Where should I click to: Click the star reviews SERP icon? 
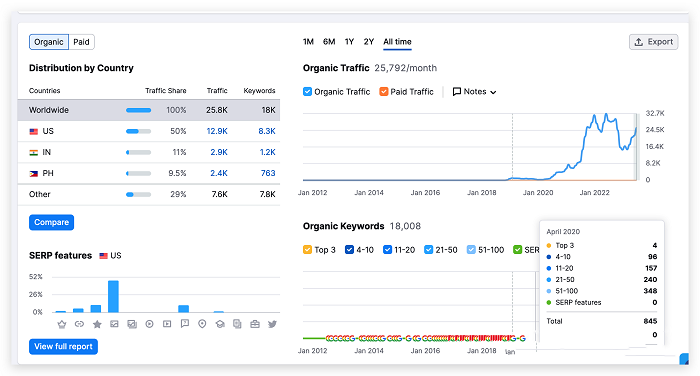pyautogui.click(x=97, y=324)
